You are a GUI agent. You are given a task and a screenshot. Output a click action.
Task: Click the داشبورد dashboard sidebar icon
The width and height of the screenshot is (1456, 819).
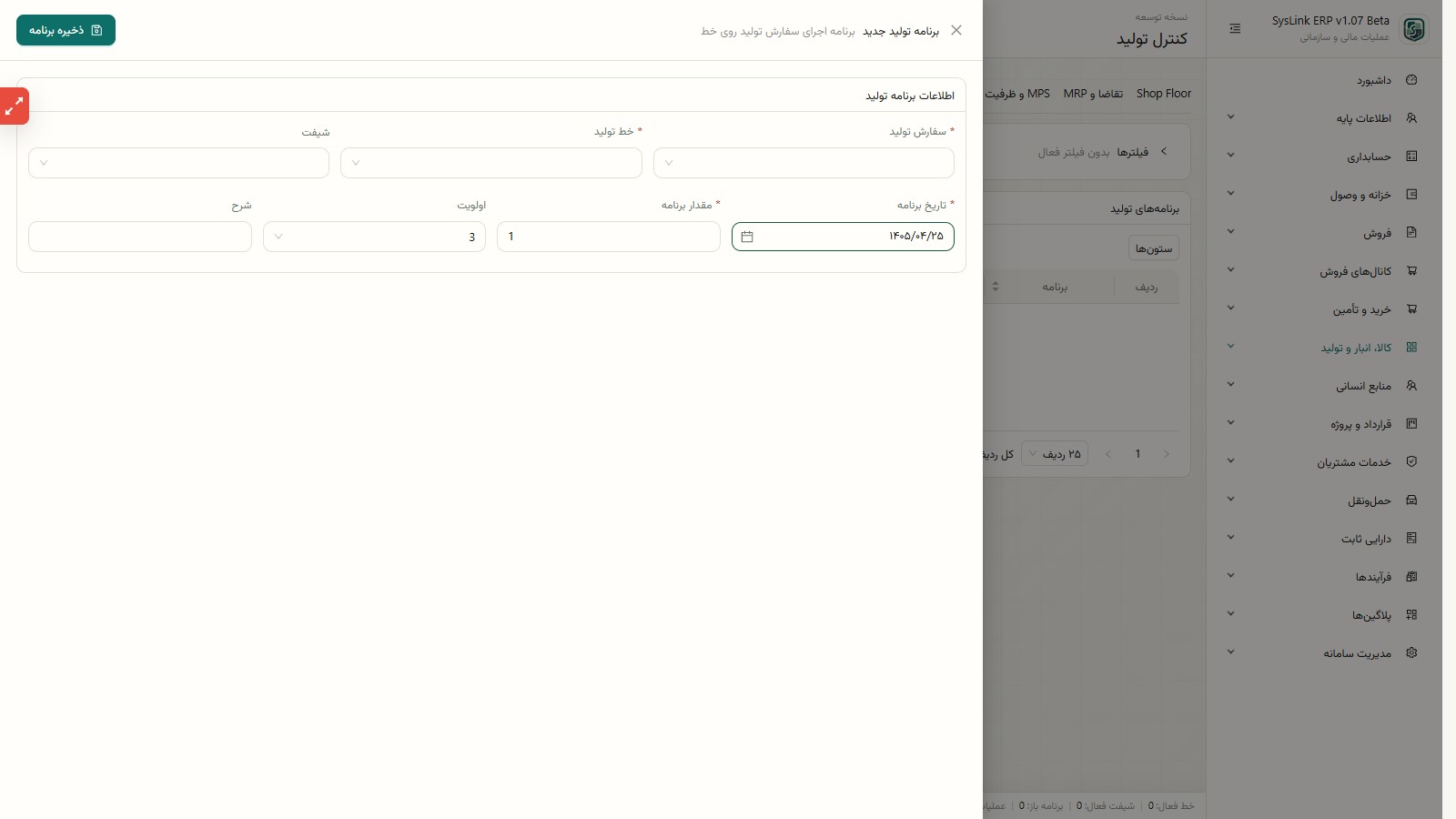point(1411,80)
